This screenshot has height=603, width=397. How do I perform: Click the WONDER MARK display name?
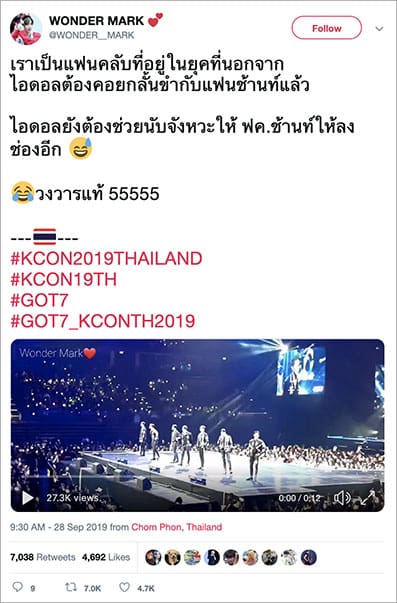96,21
